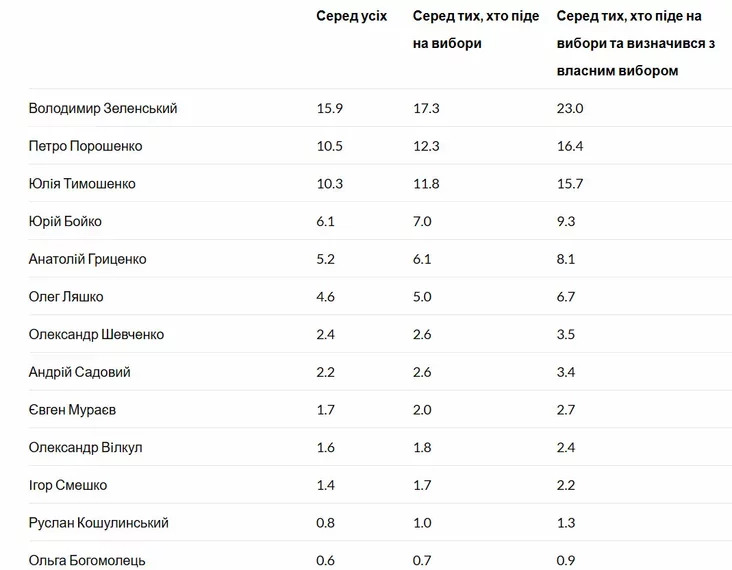Select Юлія Тимошенко in the table

coord(82,183)
